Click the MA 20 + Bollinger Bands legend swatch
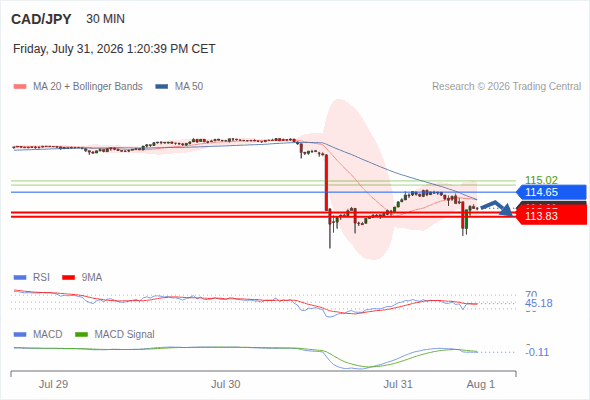590x400 pixels. (x=20, y=87)
